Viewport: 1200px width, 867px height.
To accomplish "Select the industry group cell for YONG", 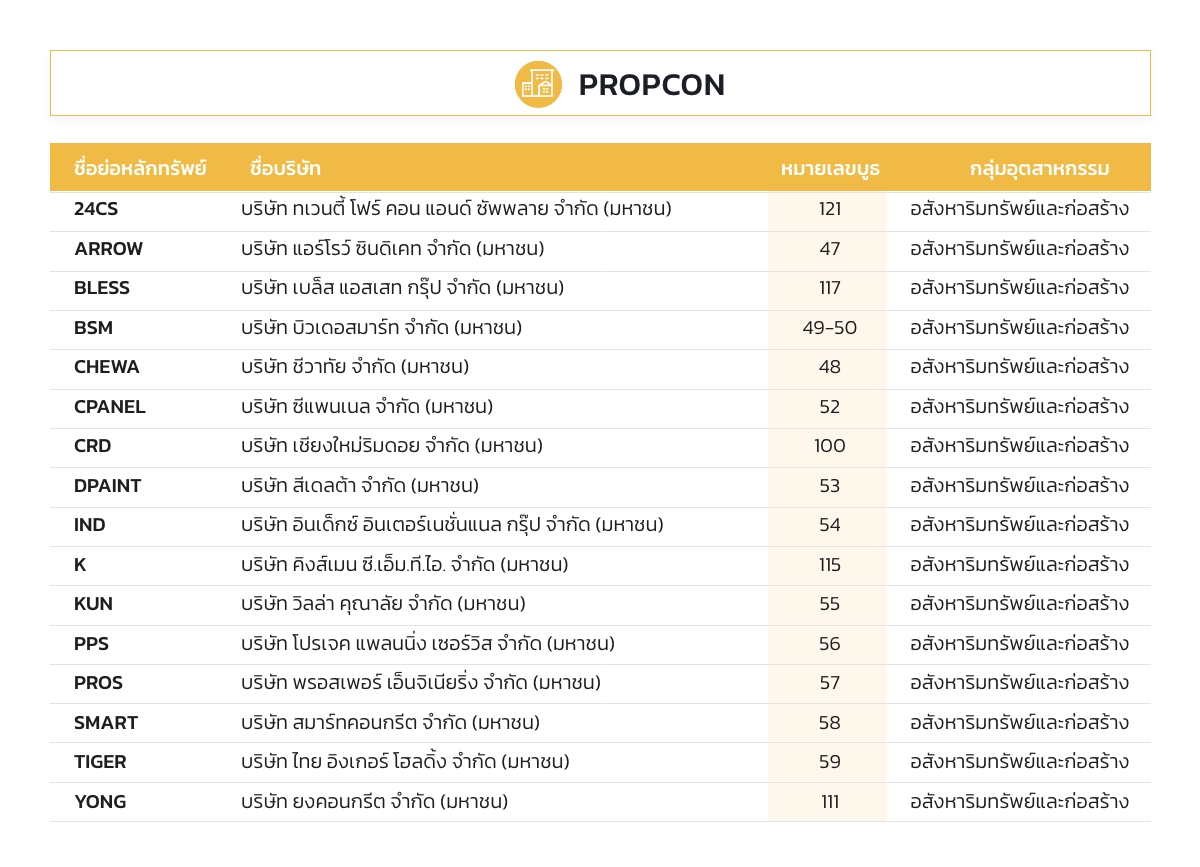I will pos(1019,802).
